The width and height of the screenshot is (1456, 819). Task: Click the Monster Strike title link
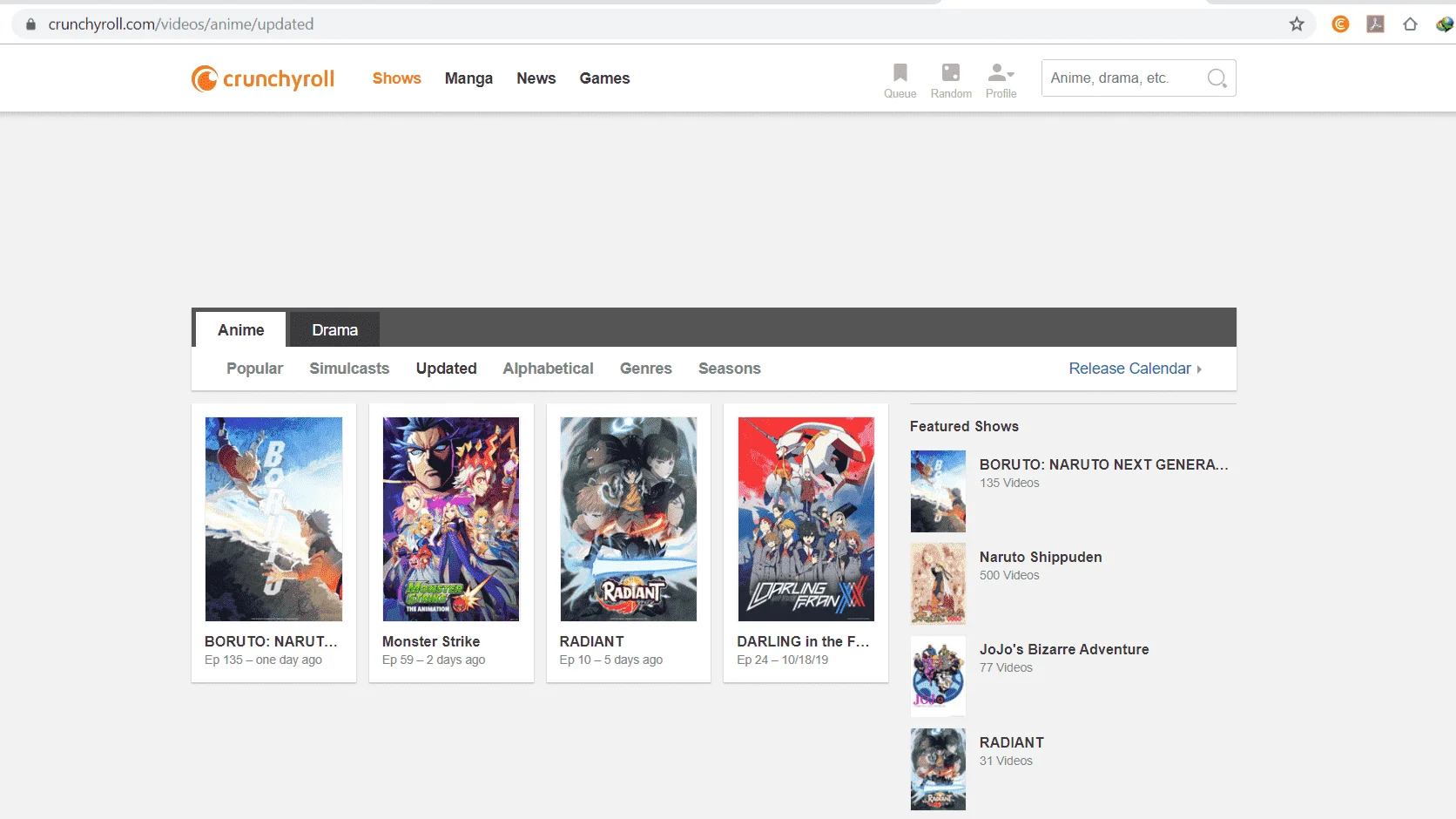[x=431, y=641]
